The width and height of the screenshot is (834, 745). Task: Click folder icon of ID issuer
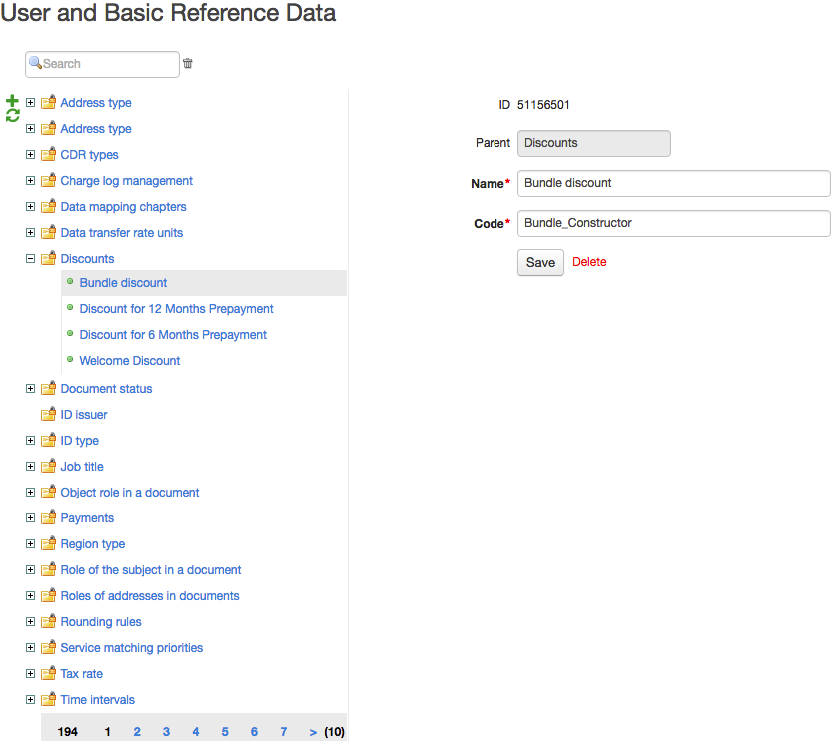pyautogui.click(x=48, y=414)
